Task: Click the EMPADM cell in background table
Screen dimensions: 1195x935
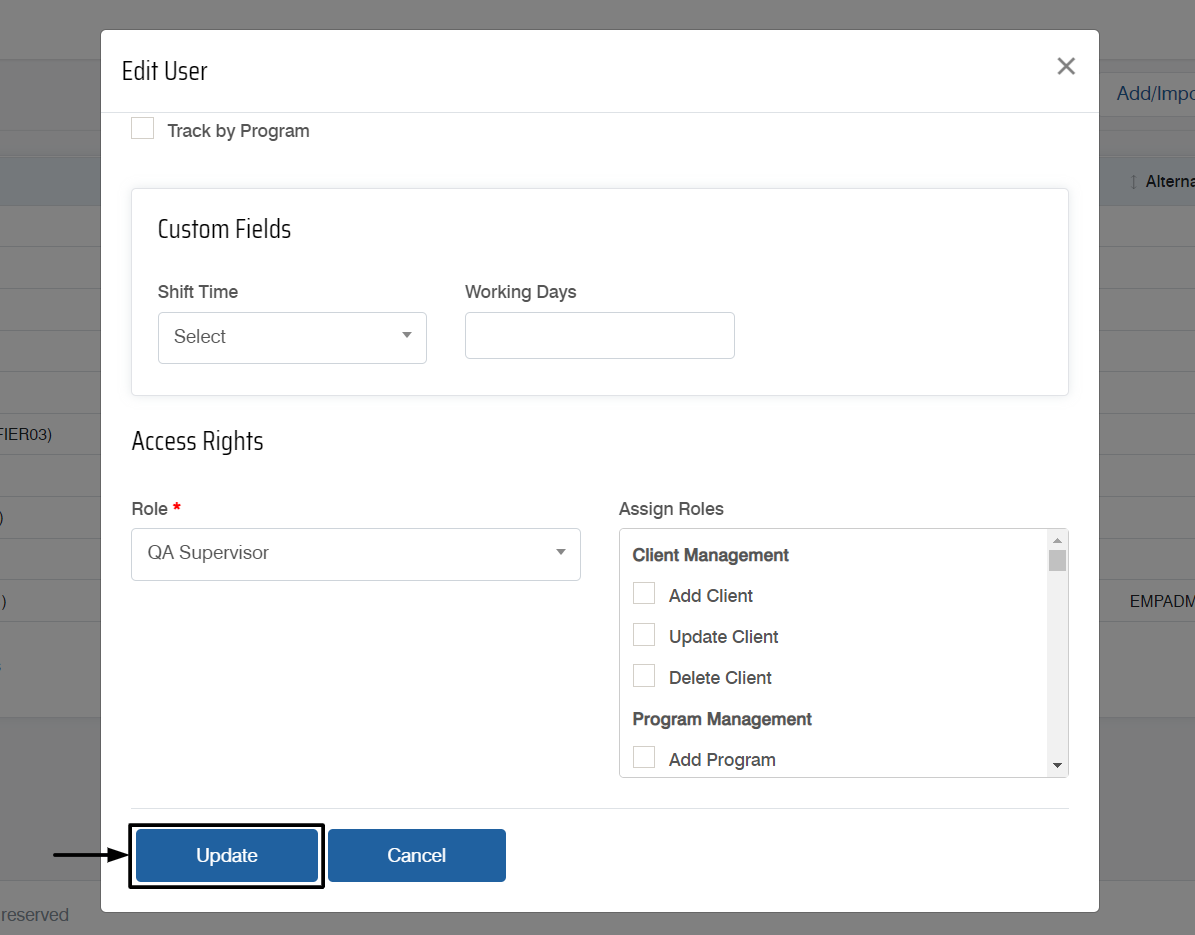Action: [x=1161, y=601]
